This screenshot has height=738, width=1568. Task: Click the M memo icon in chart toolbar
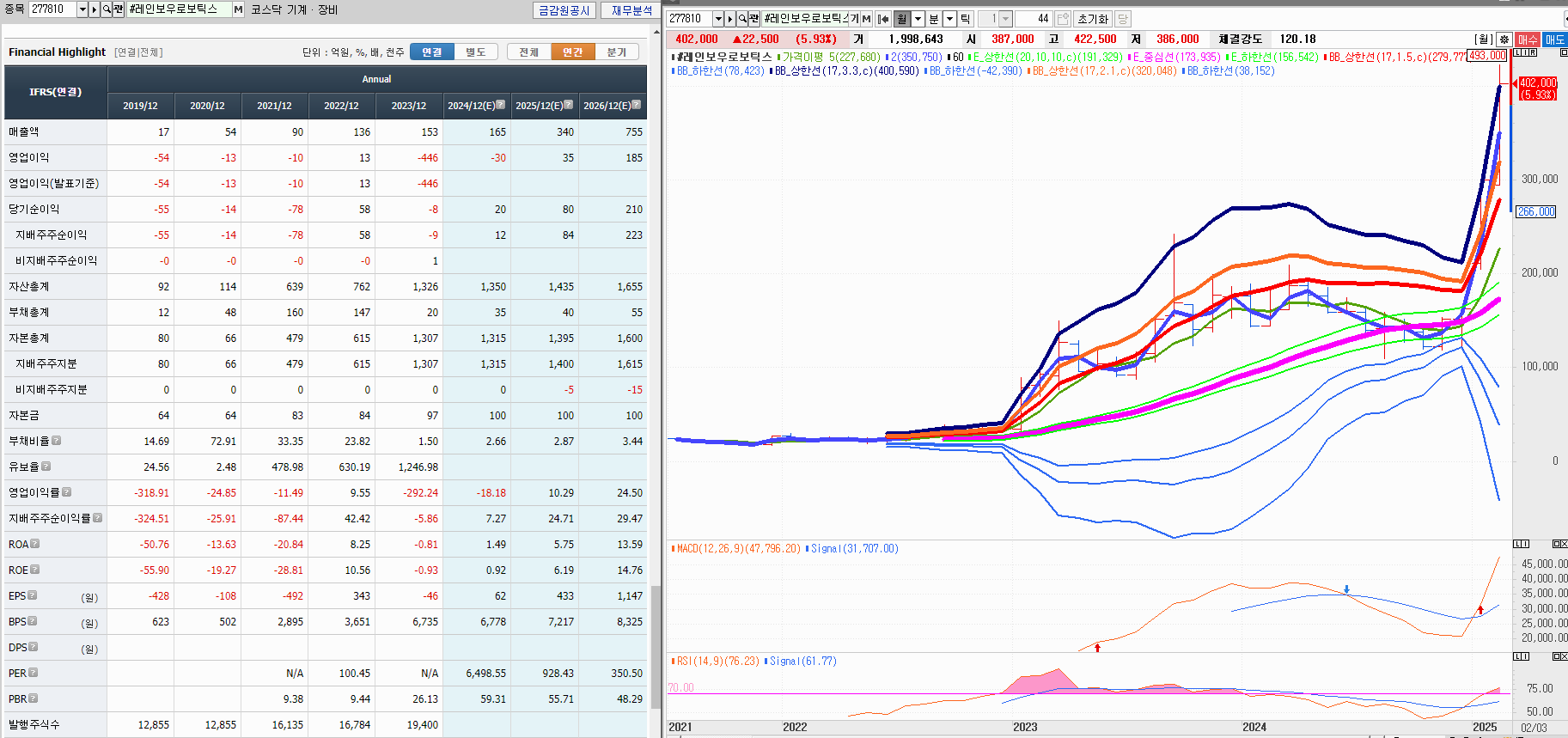point(866,19)
